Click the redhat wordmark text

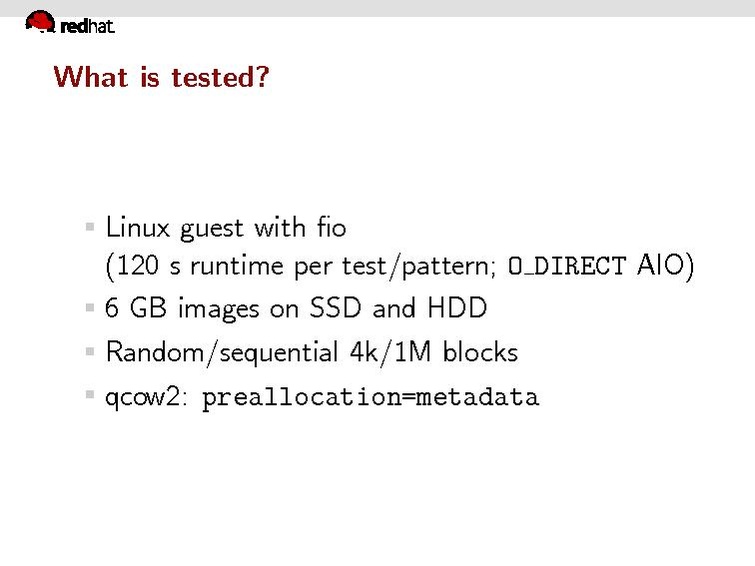tap(88, 28)
